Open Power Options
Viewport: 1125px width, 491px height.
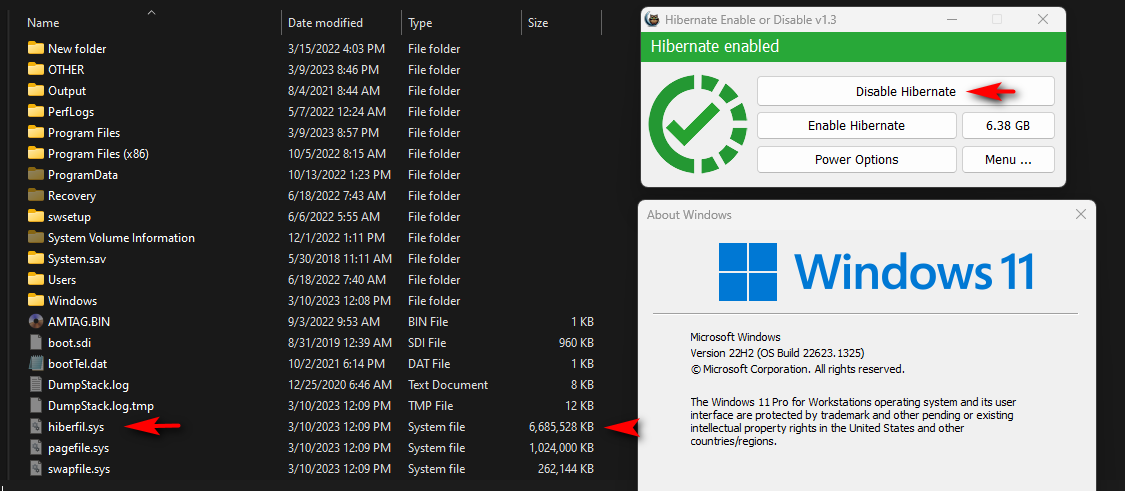pos(857,159)
